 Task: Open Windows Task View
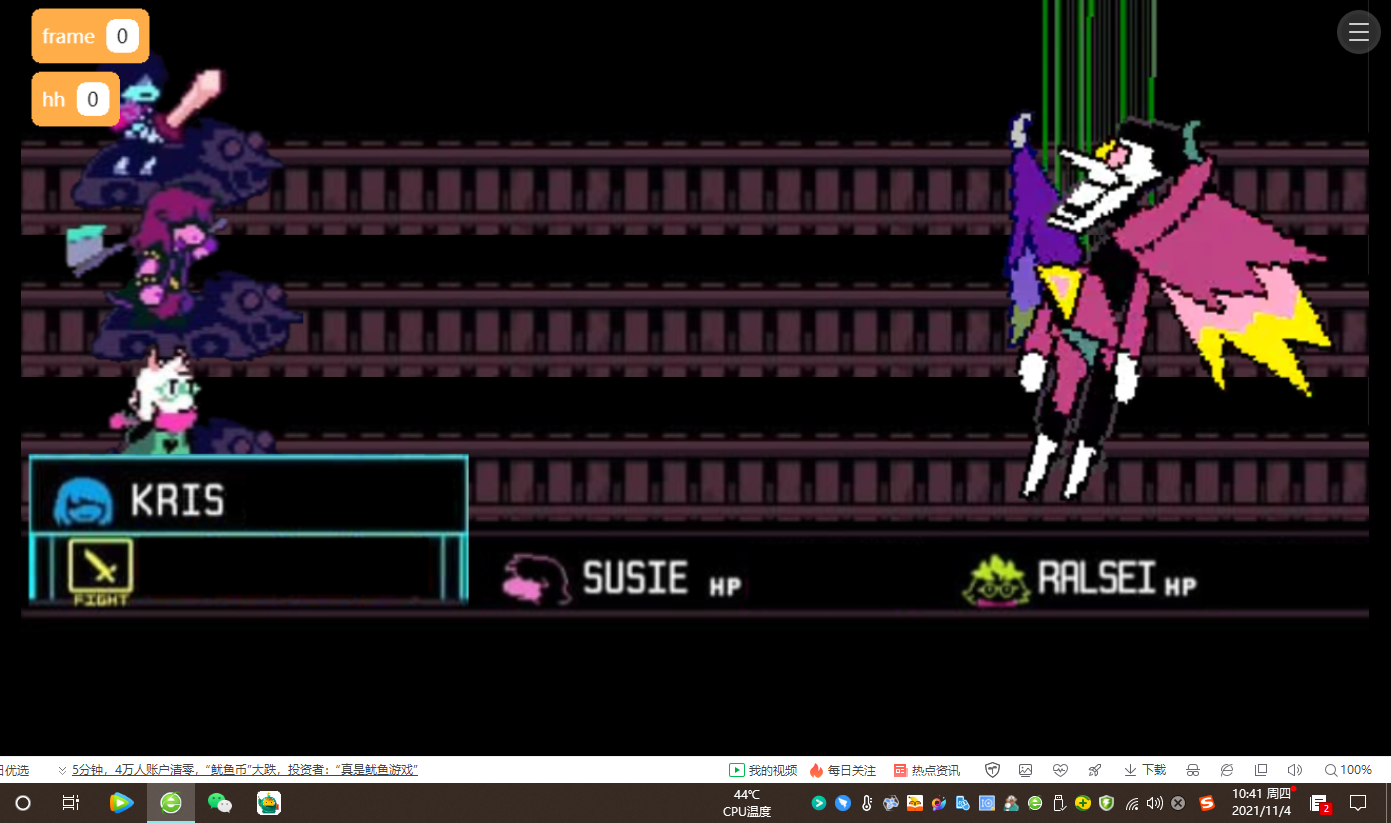coord(70,803)
